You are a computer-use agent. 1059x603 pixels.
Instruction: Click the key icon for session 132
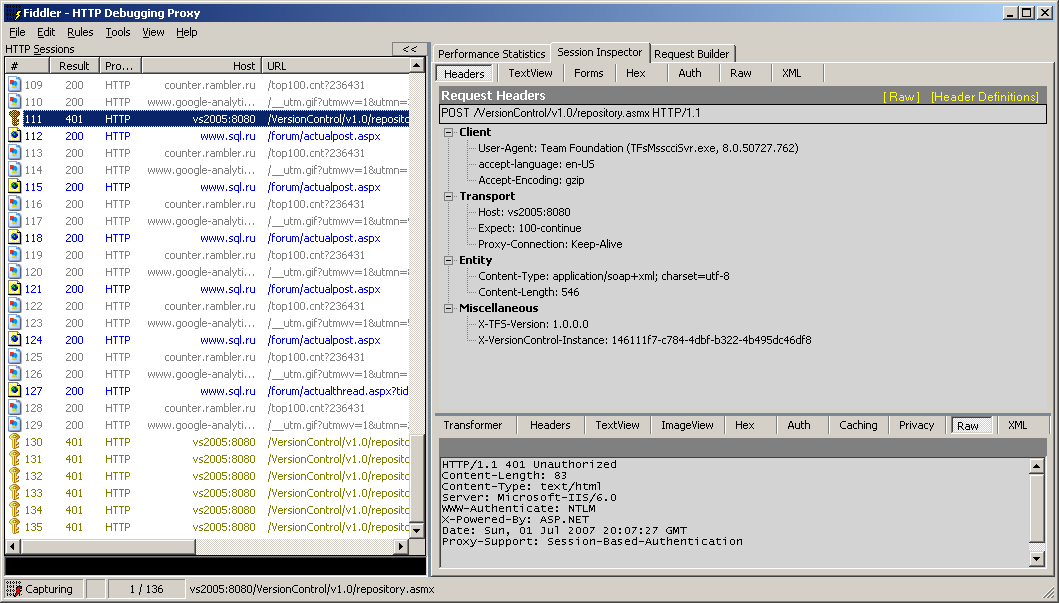14,476
